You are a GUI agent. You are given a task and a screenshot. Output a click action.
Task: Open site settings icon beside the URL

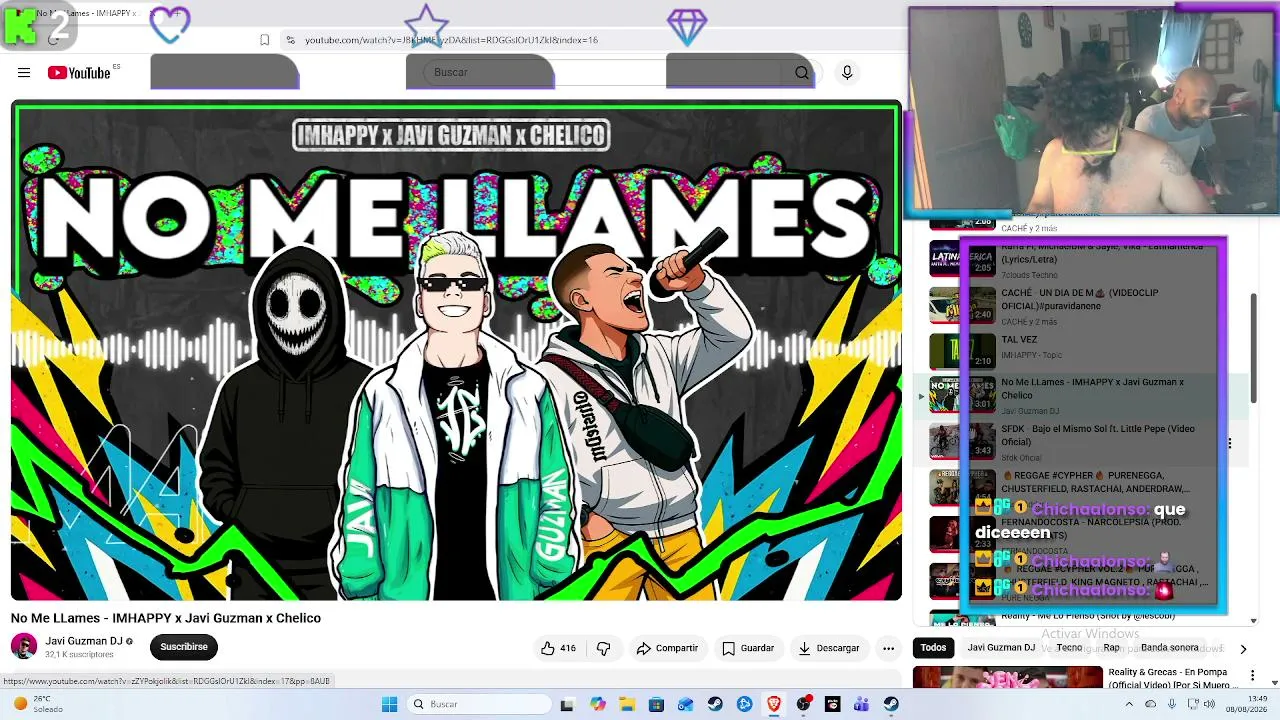[x=290, y=40]
